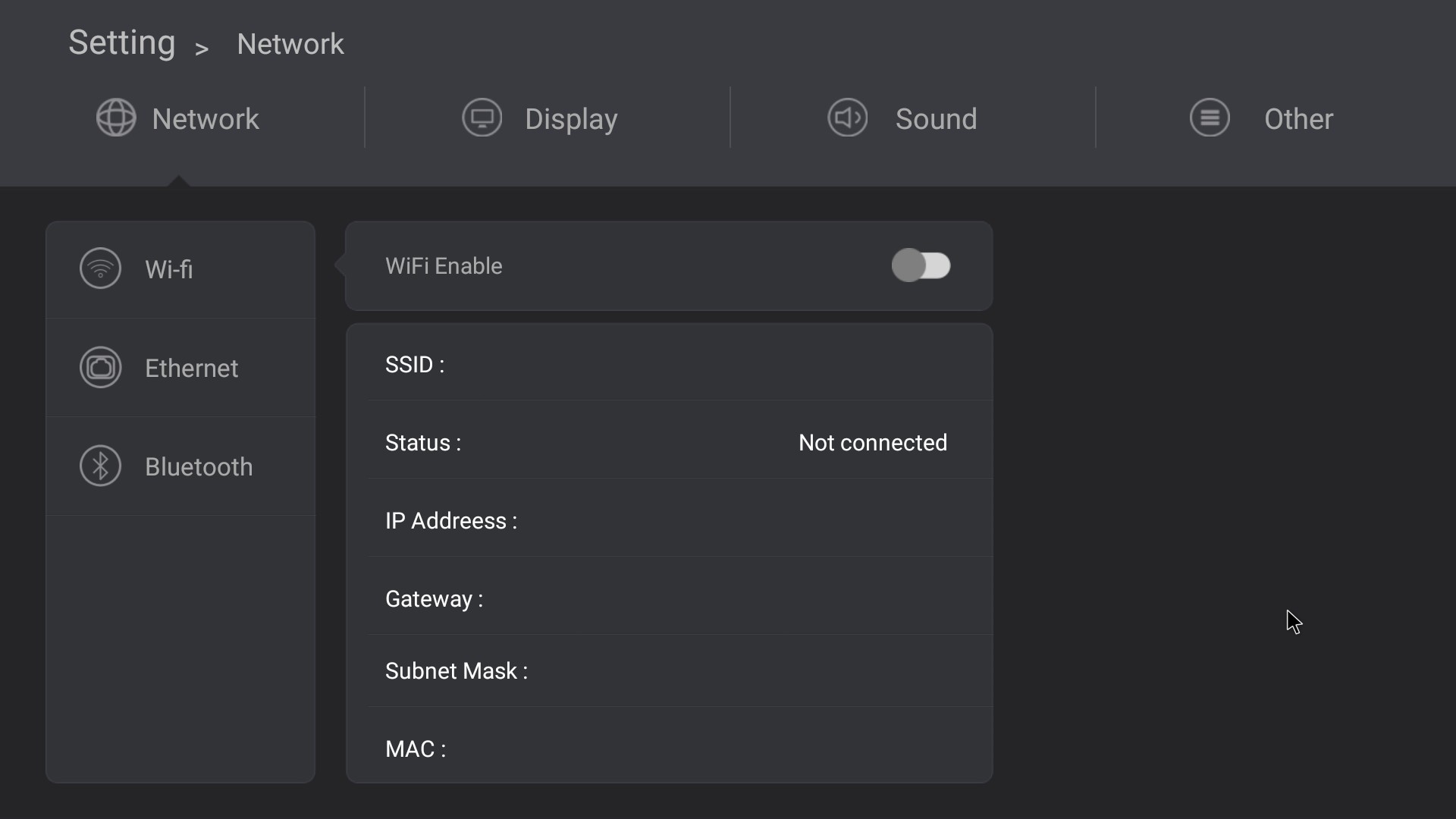
Task: Open the Network tab label
Action: [206, 119]
